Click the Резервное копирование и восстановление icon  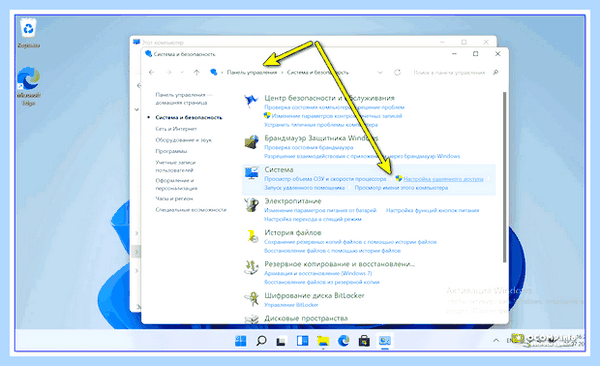point(251,268)
